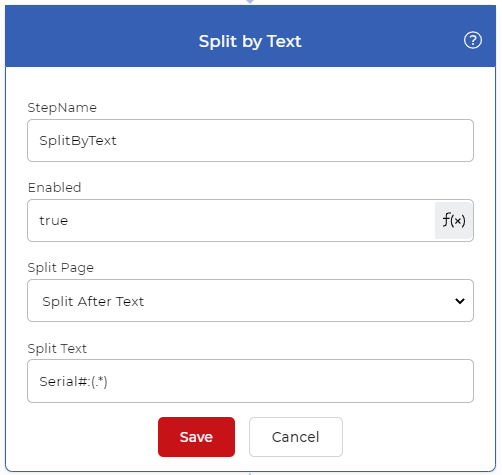Viewport: 502px width, 475px height.
Task: Focus the StepName input field
Action: 250,141
